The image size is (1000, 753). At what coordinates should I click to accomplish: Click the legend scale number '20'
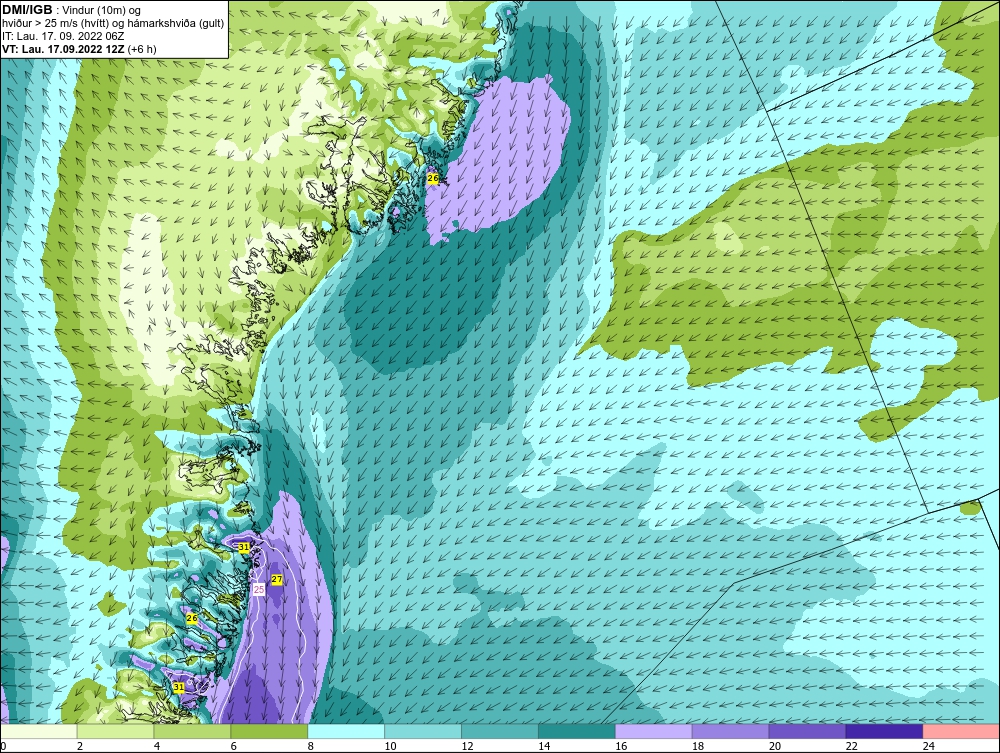click(x=775, y=746)
